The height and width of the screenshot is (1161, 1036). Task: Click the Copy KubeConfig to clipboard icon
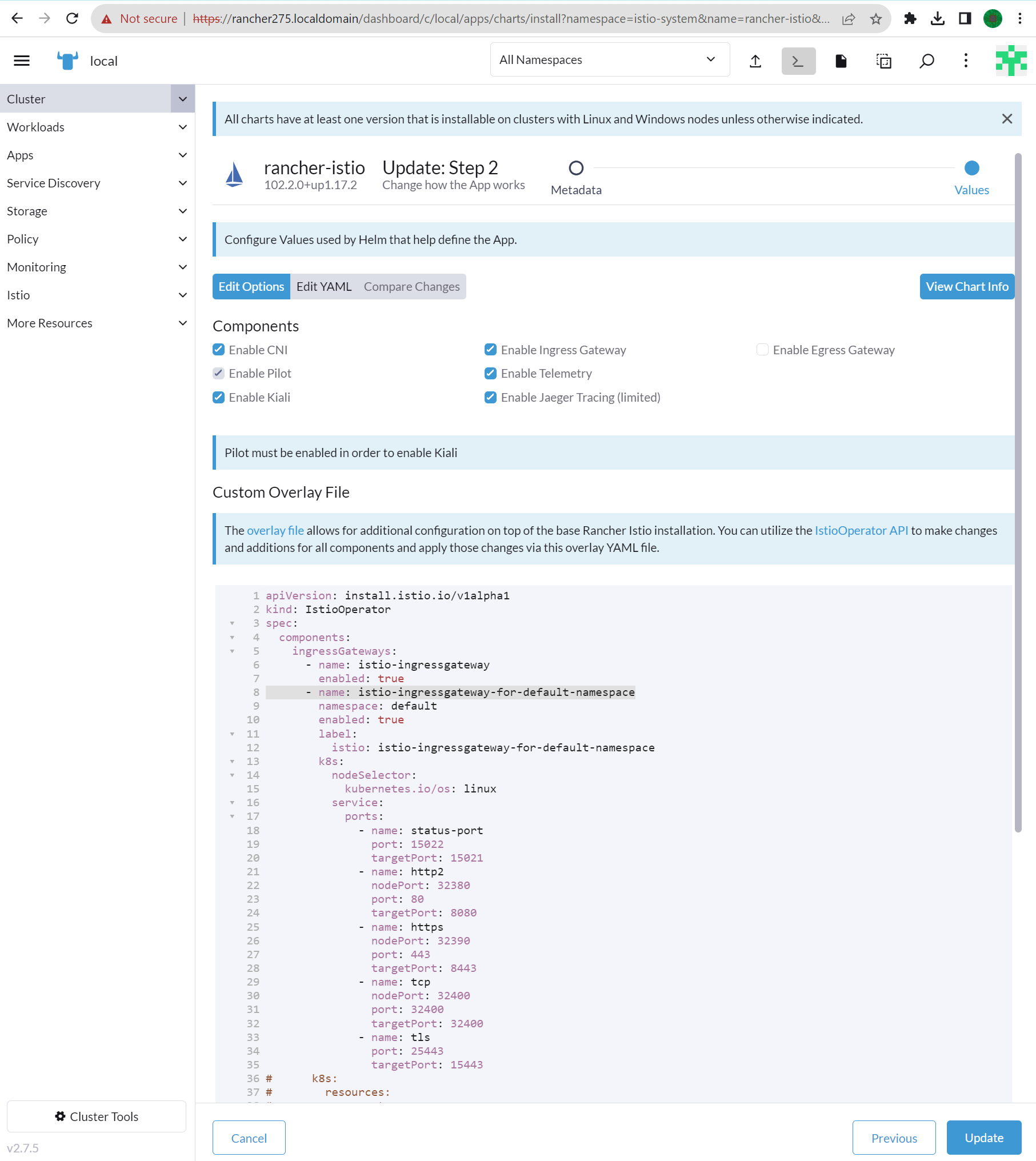pyautogui.click(x=883, y=61)
